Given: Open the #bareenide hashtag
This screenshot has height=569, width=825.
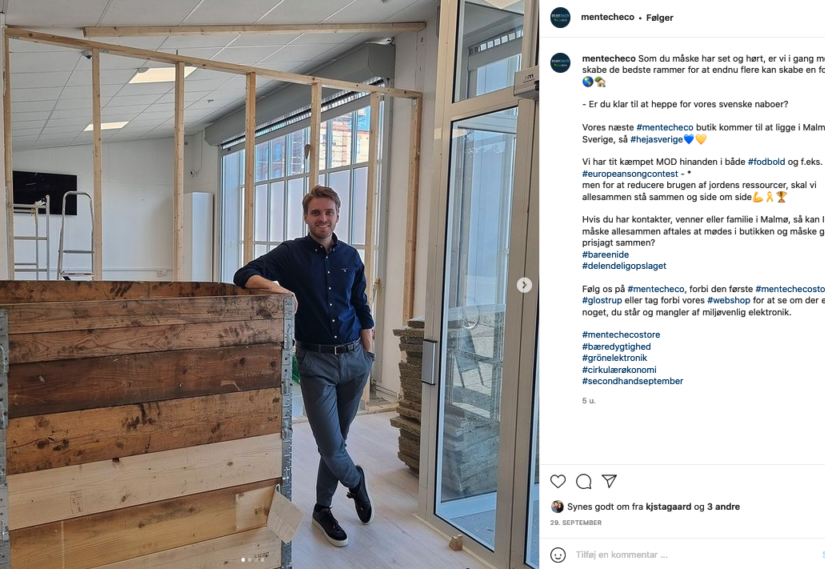Looking at the screenshot, I should point(606,254).
